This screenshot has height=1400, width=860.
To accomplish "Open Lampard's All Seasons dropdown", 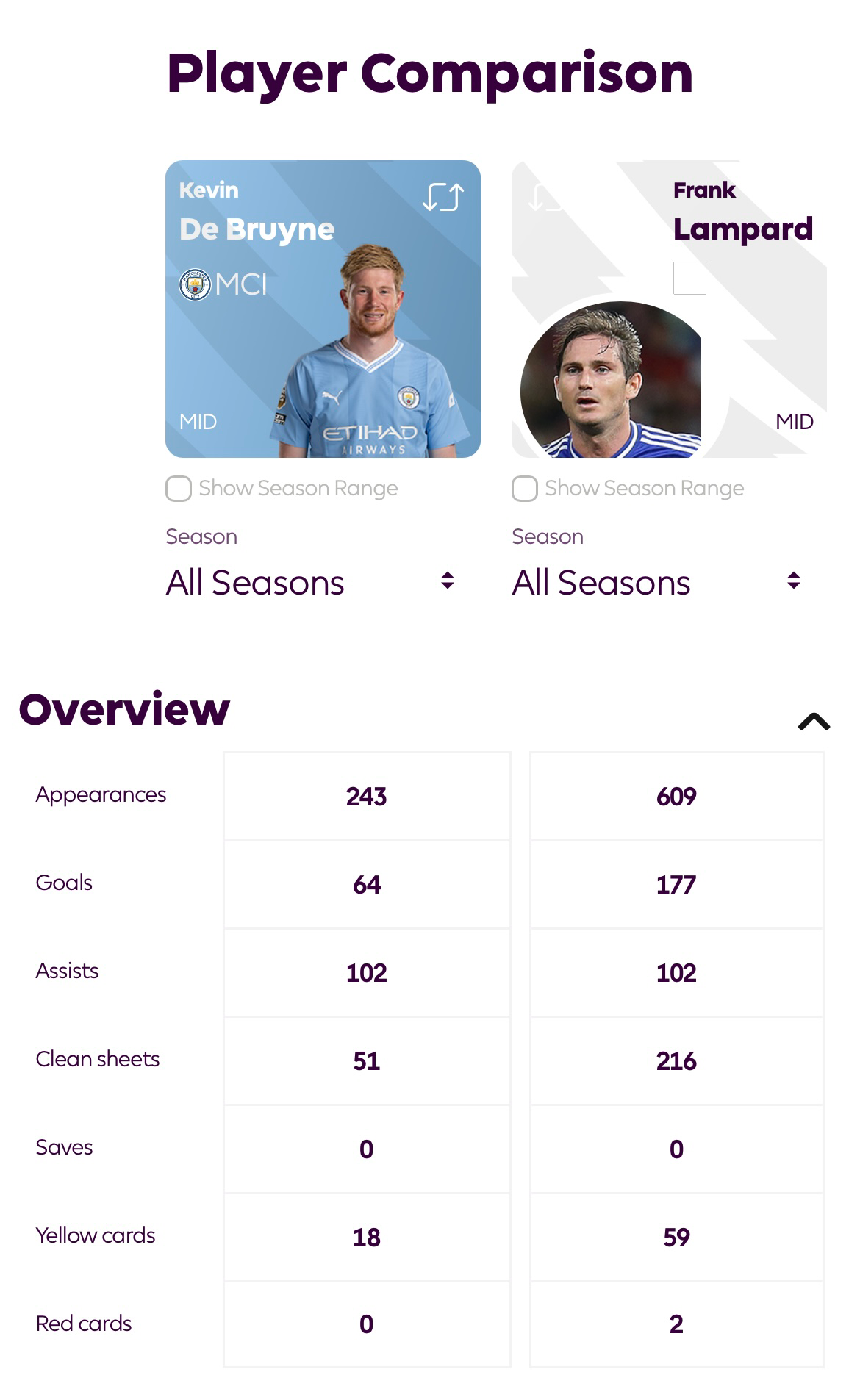I will (656, 583).
